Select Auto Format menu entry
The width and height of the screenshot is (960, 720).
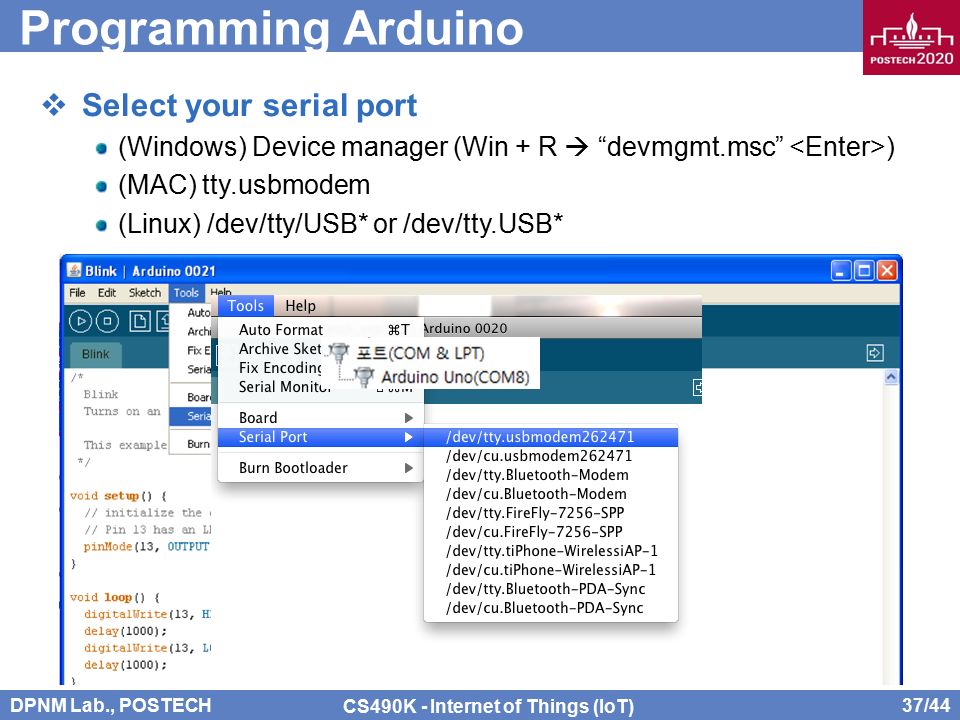320,329
